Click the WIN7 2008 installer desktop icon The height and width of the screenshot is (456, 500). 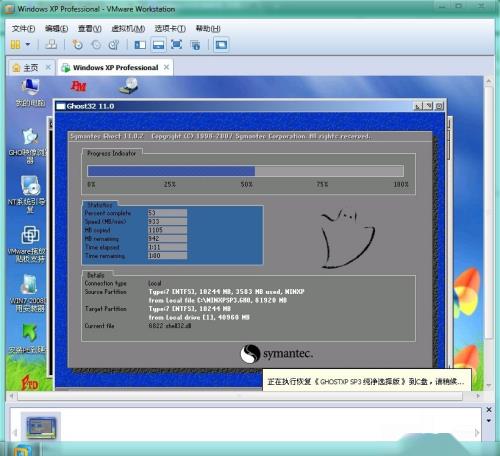(x=28, y=293)
